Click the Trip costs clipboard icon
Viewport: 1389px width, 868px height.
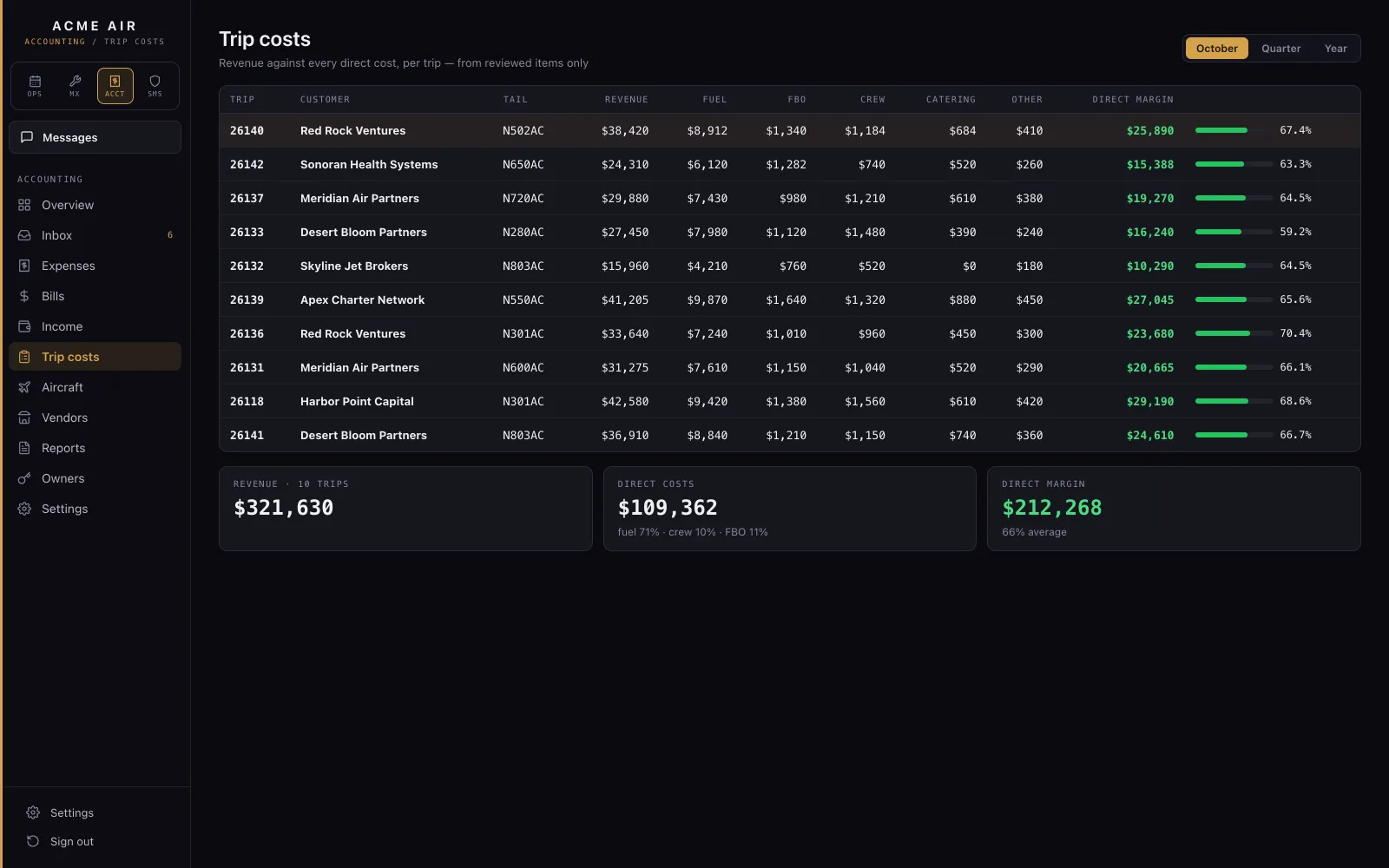click(x=24, y=357)
